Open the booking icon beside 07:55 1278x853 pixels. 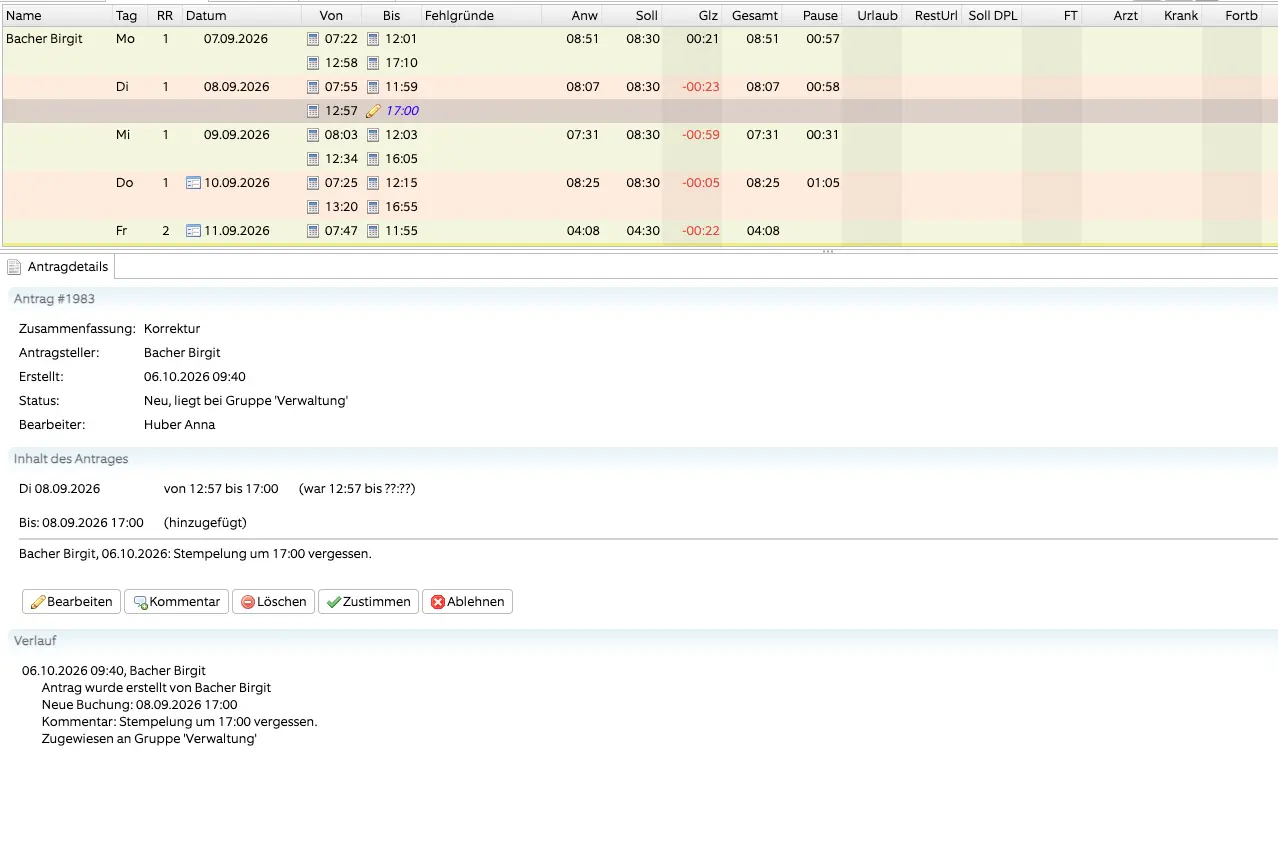tap(314, 87)
